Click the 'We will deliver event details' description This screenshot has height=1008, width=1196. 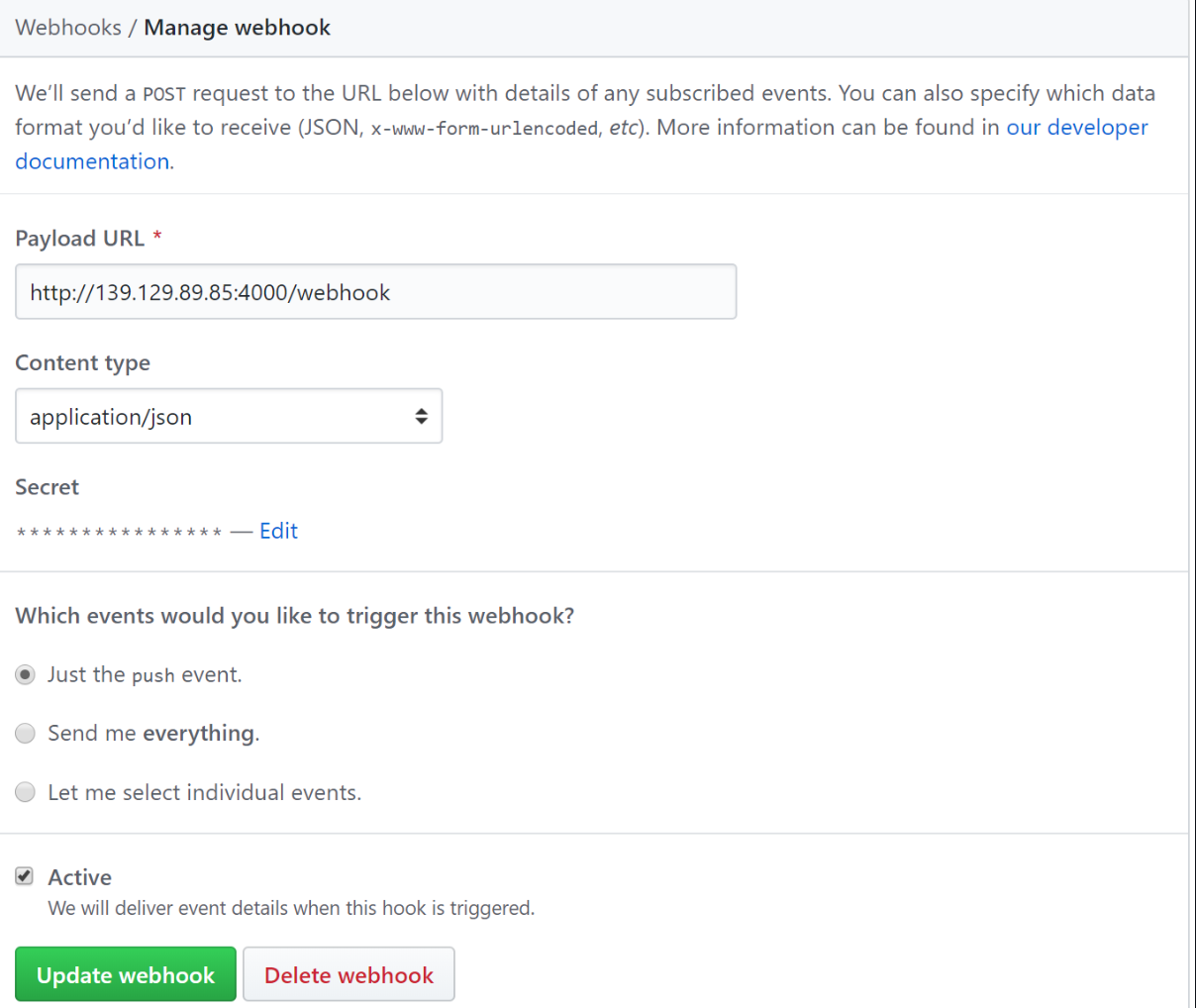coord(290,908)
